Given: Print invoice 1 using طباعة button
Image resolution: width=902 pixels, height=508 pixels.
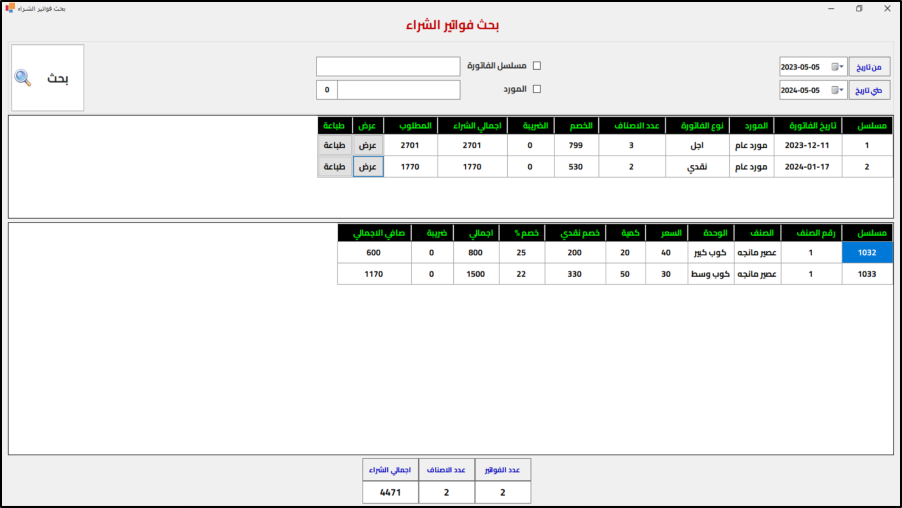Looking at the screenshot, I should tap(335, 145).
